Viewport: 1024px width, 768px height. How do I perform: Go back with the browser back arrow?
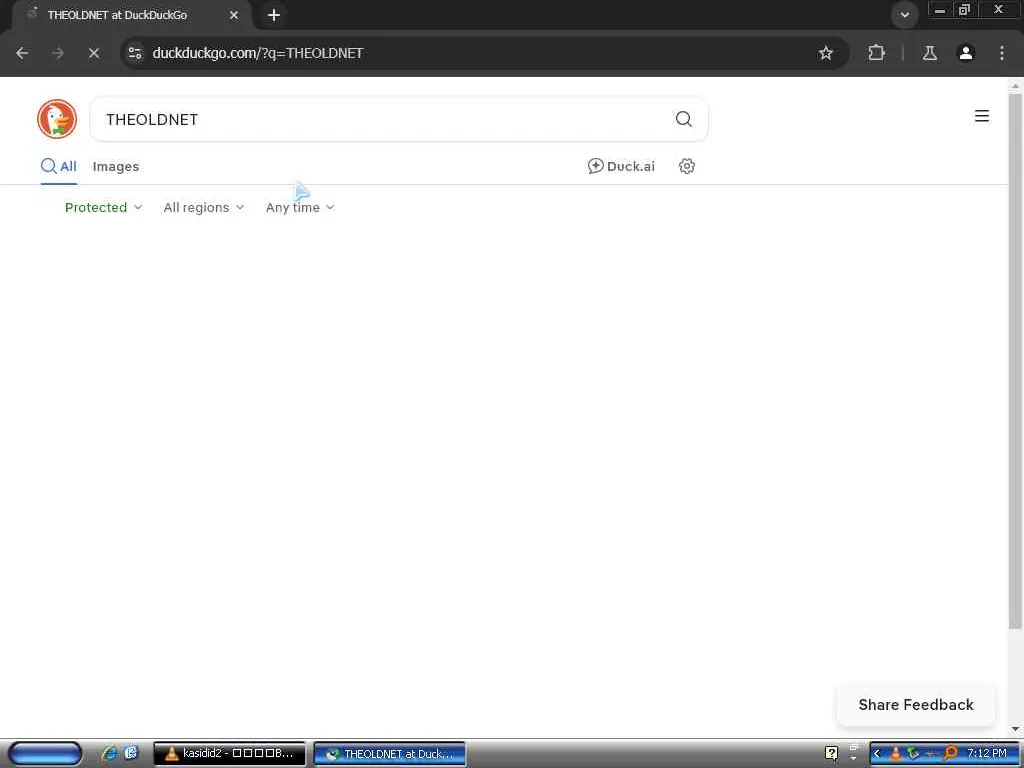22,54
